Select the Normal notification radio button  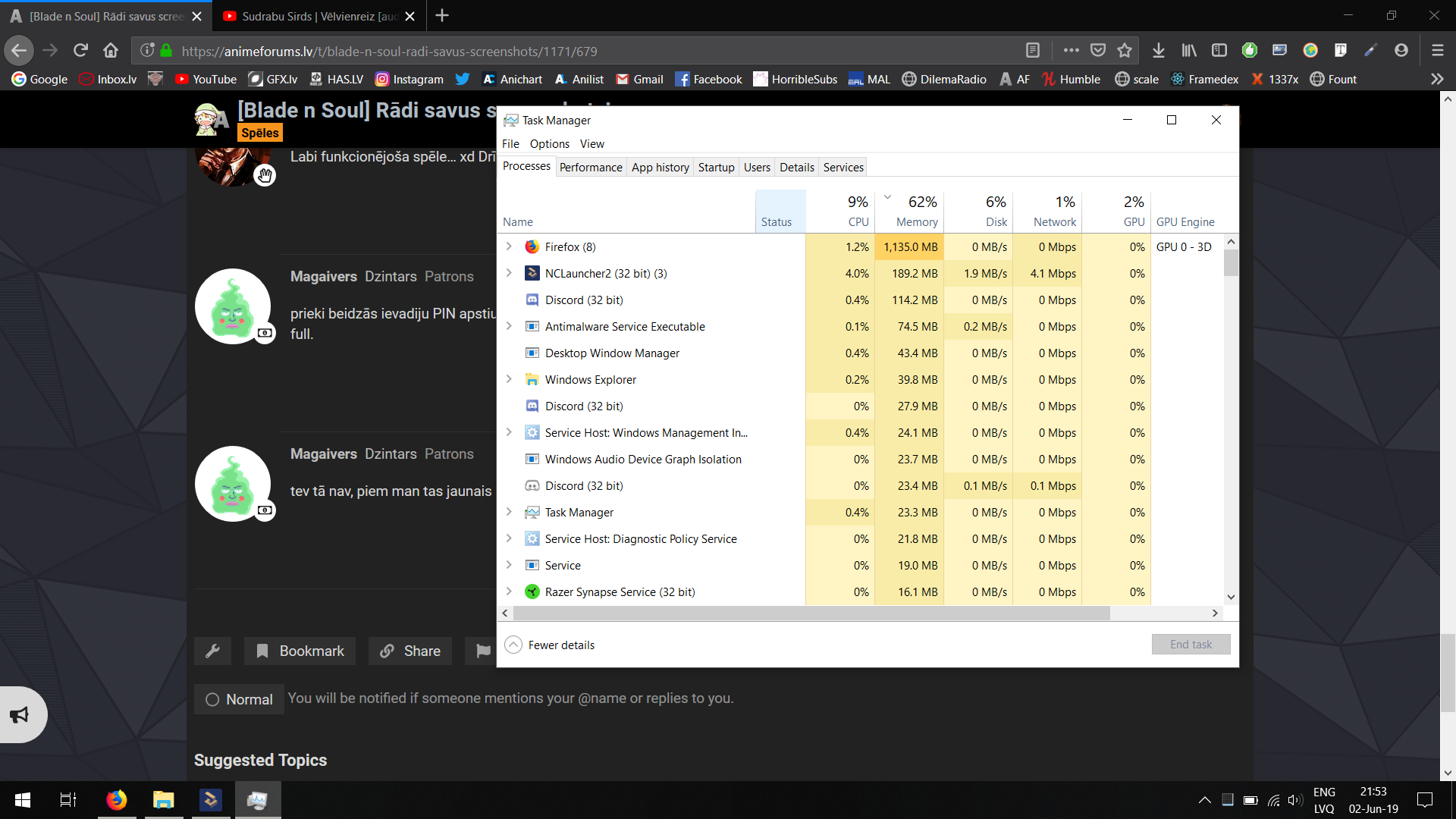coord(212,699)
